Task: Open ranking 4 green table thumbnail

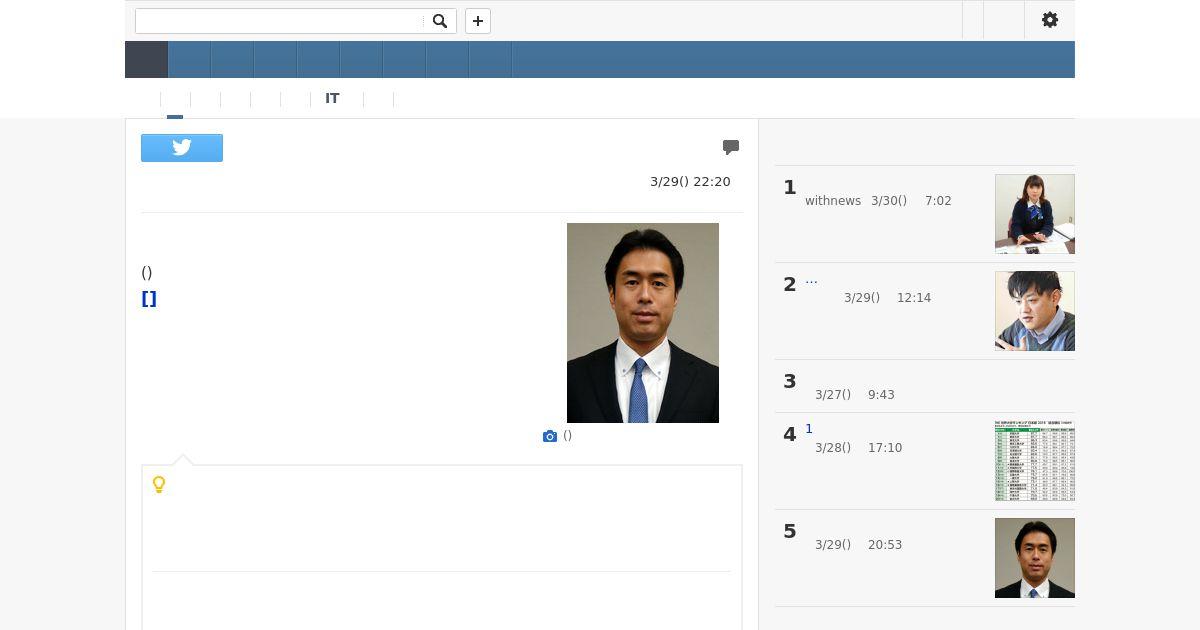Action: (x=1035, y=461)
